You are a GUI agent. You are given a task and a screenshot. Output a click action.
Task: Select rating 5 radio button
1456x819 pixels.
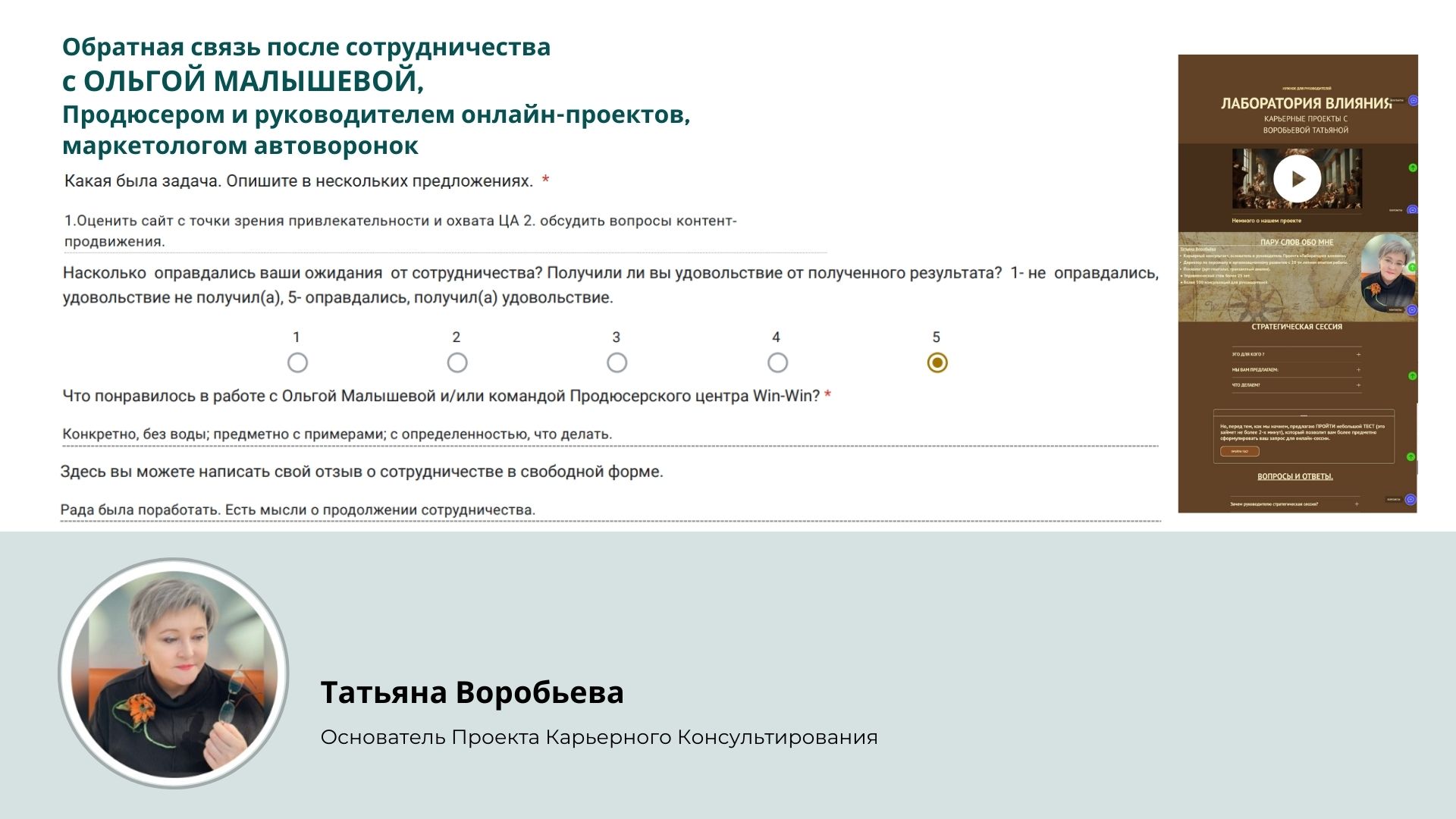tap(937, 363)
